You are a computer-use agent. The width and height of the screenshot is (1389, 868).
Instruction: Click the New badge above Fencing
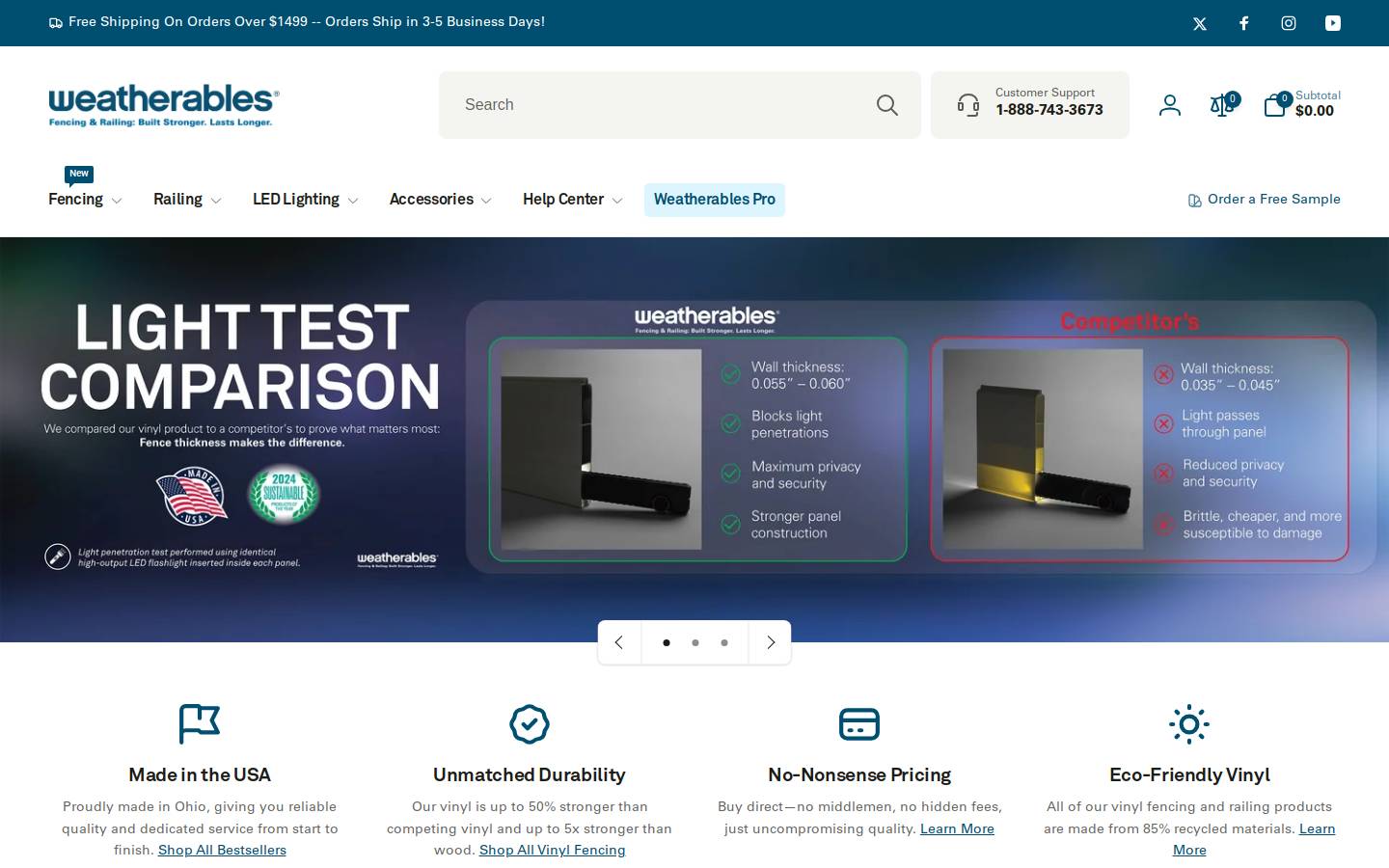coord(79,174)
